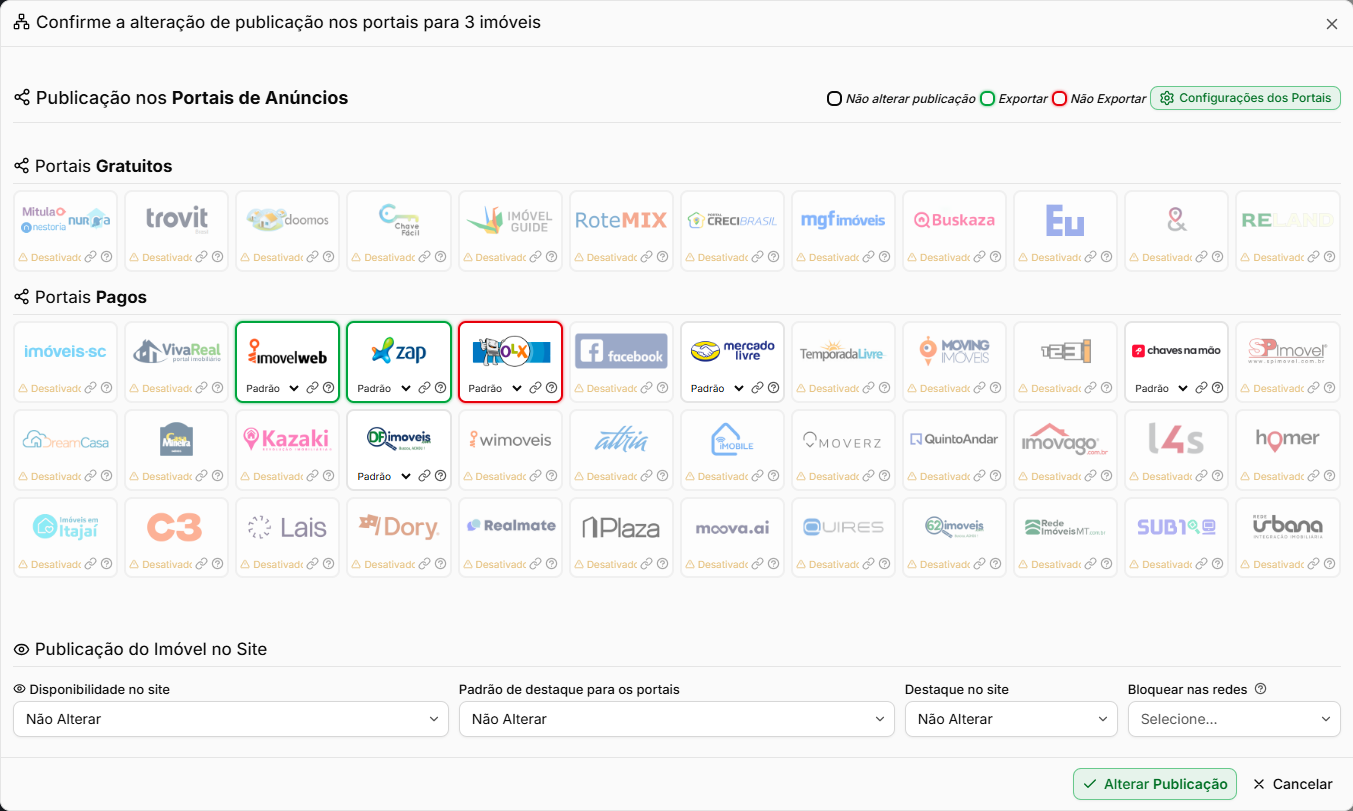Screen dimensions: 1353x811
Task: Open the Disponibilidade no site dropdown
Action: pos(231,719)
